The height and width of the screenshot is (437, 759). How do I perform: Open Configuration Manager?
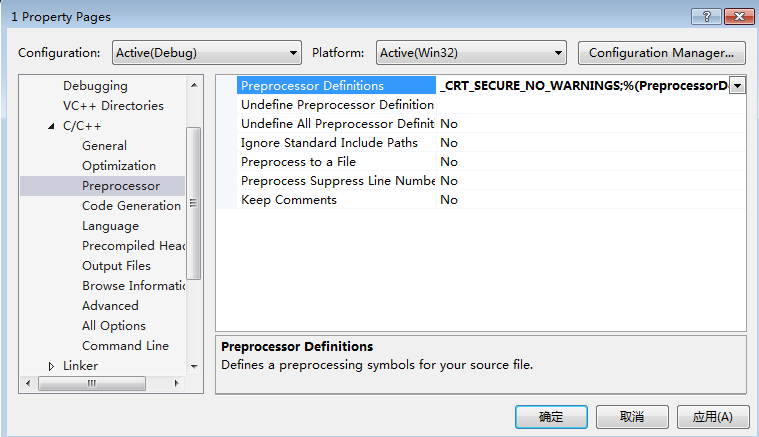tap(662, 53)
